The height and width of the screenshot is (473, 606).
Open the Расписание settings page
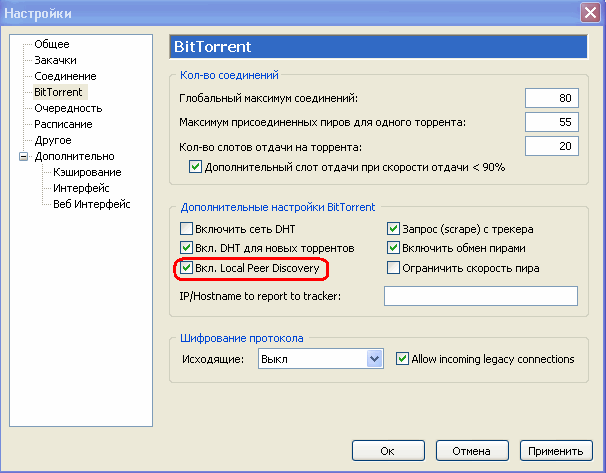coord(63,124)
